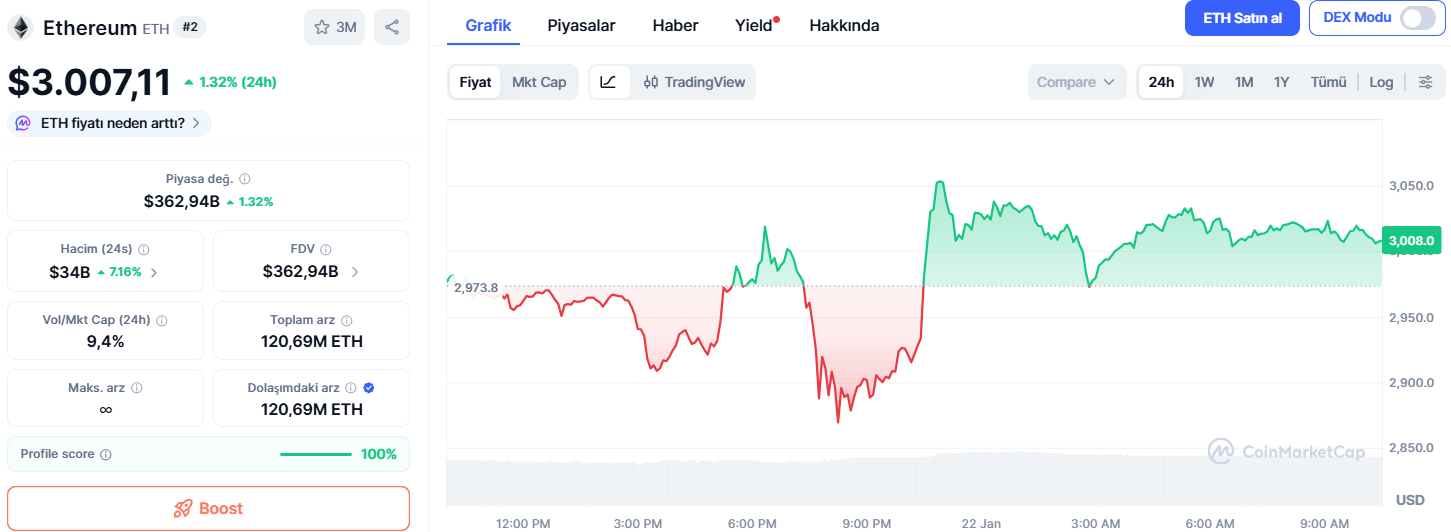Click the Boost button
Viewport: 1451px width, 532px height.
click(208, 508)
